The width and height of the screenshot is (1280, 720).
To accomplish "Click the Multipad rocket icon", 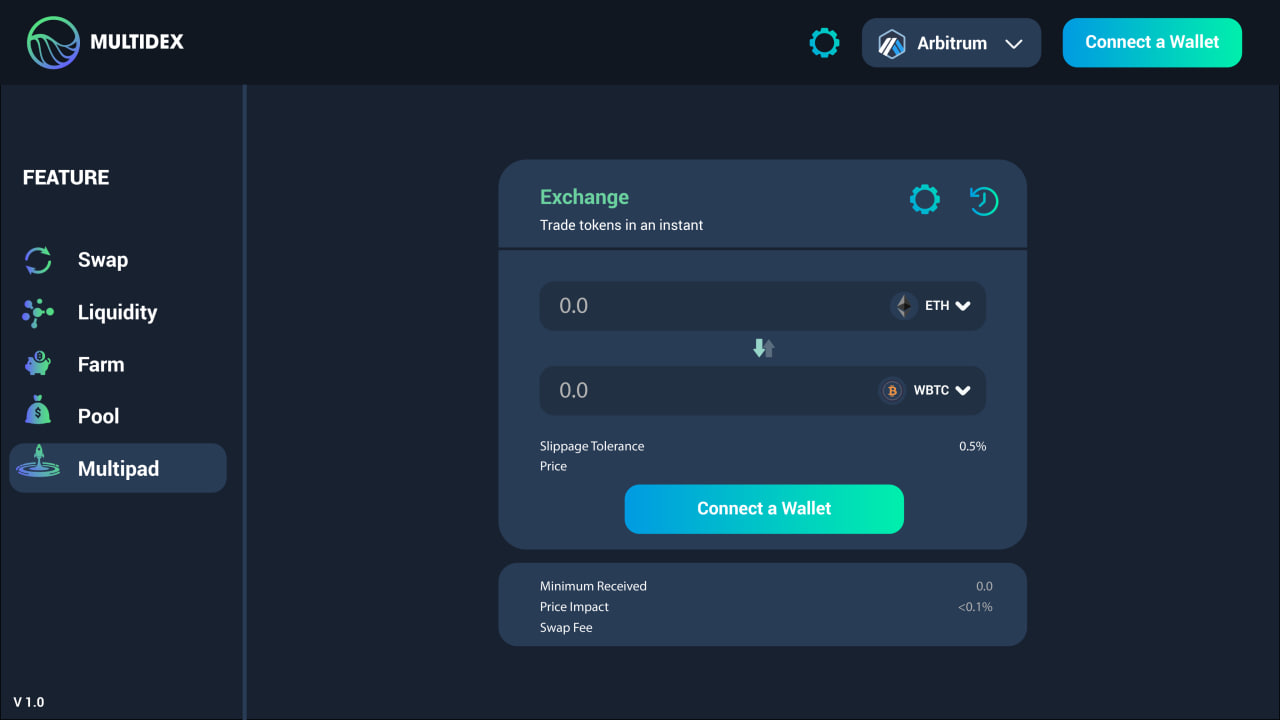I will tap(37, 467).
